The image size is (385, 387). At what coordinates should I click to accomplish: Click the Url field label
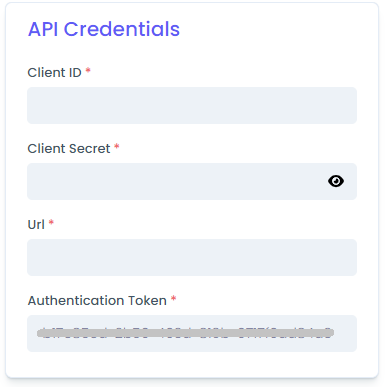[36, 225]
